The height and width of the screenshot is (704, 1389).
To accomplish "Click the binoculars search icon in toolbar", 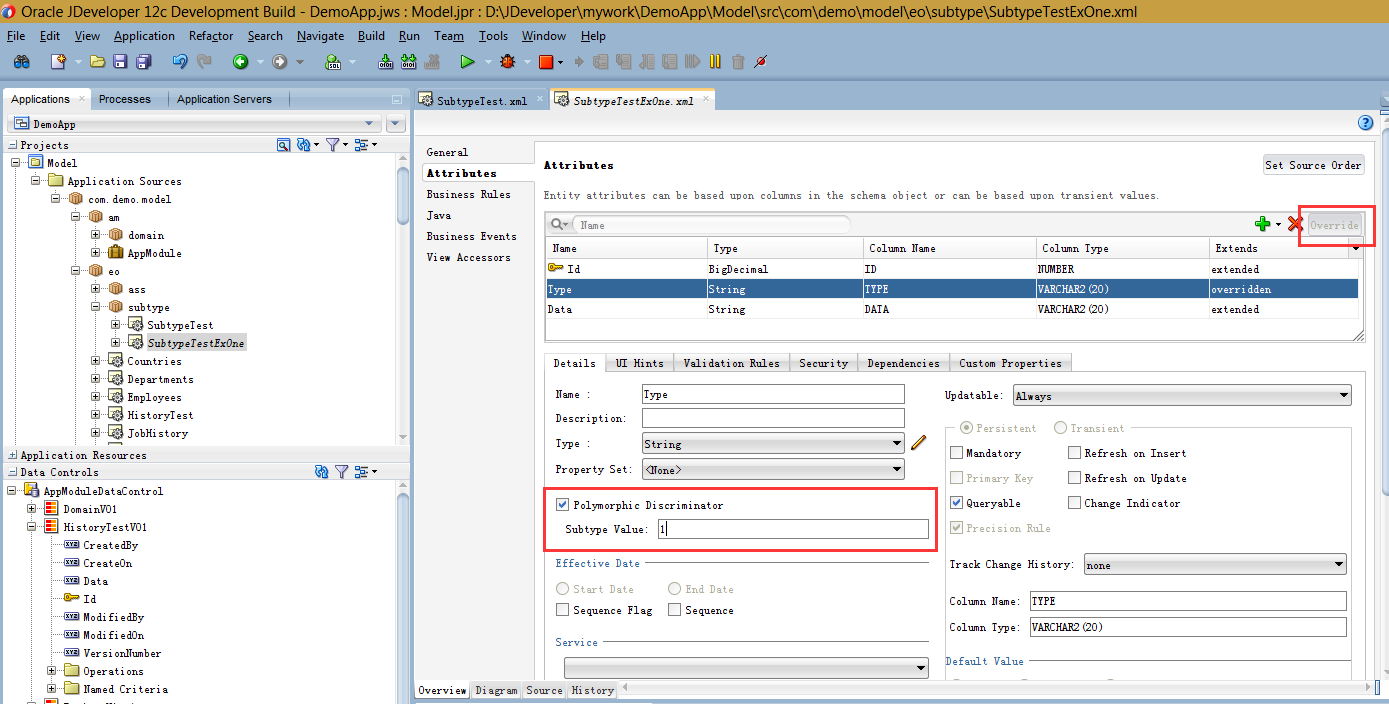I will point(21,62).
